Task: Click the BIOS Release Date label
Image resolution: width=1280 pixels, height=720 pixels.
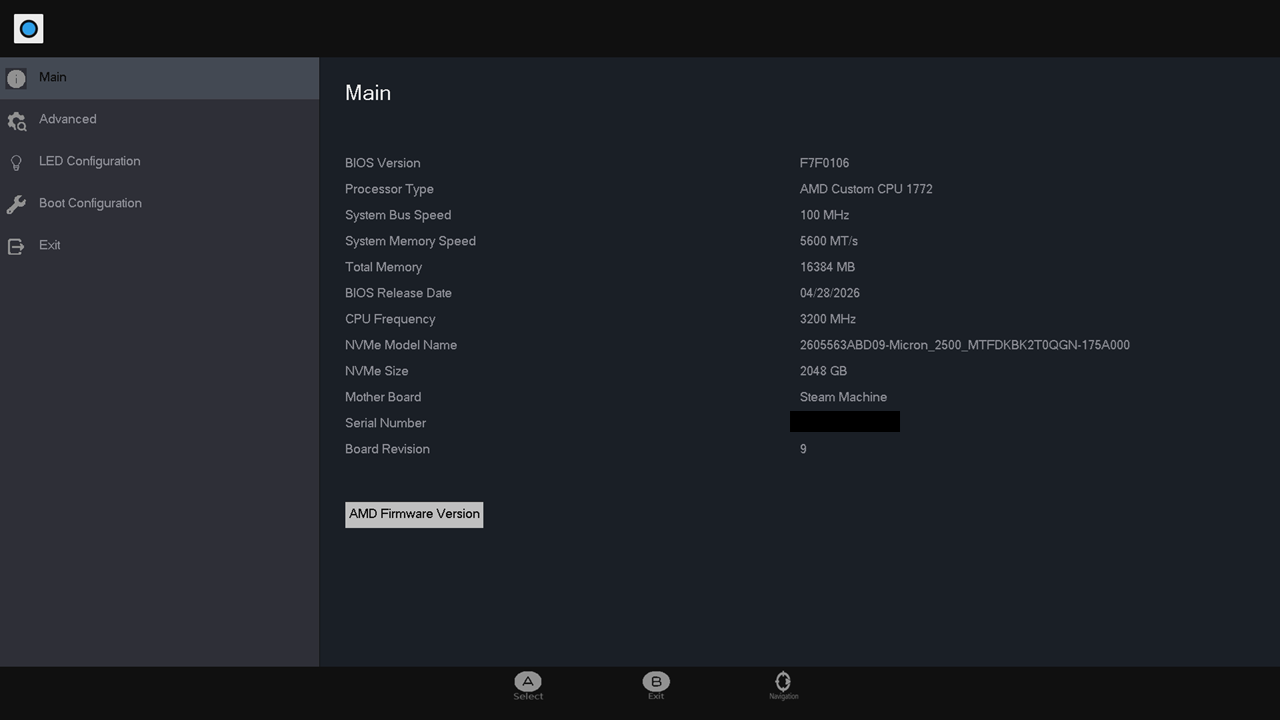Action: tap(398, 293)
